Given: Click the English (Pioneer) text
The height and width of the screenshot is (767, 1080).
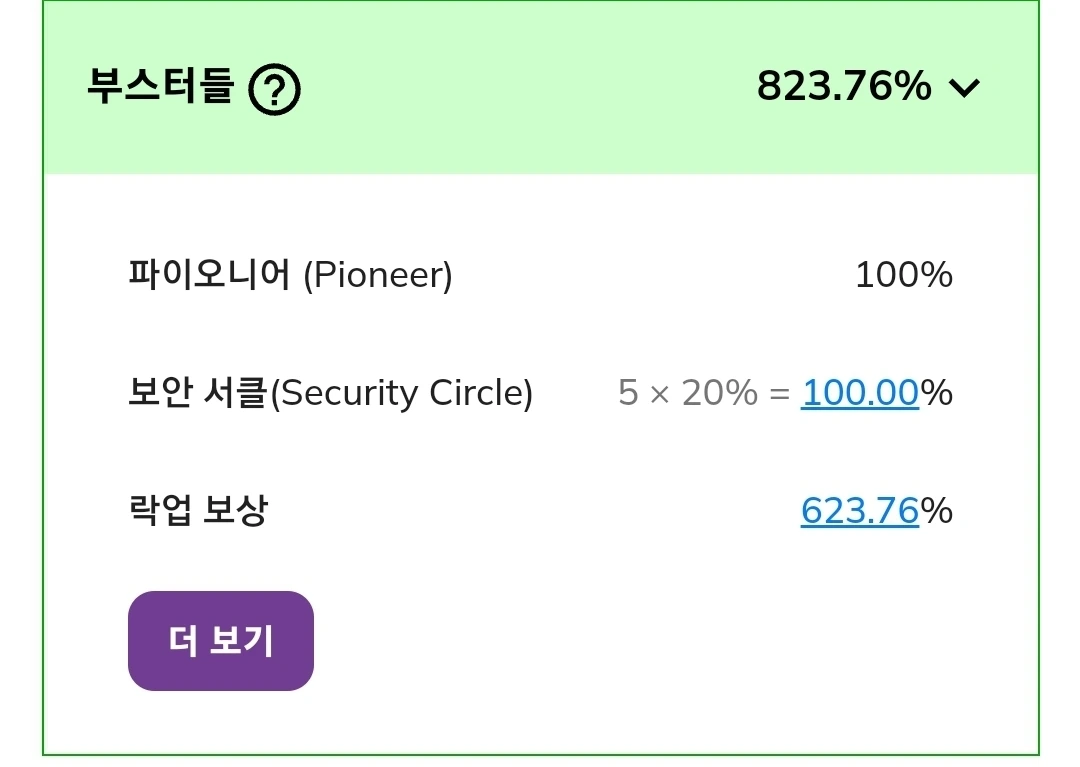Looking at the screenshot, I should point(378,275).
